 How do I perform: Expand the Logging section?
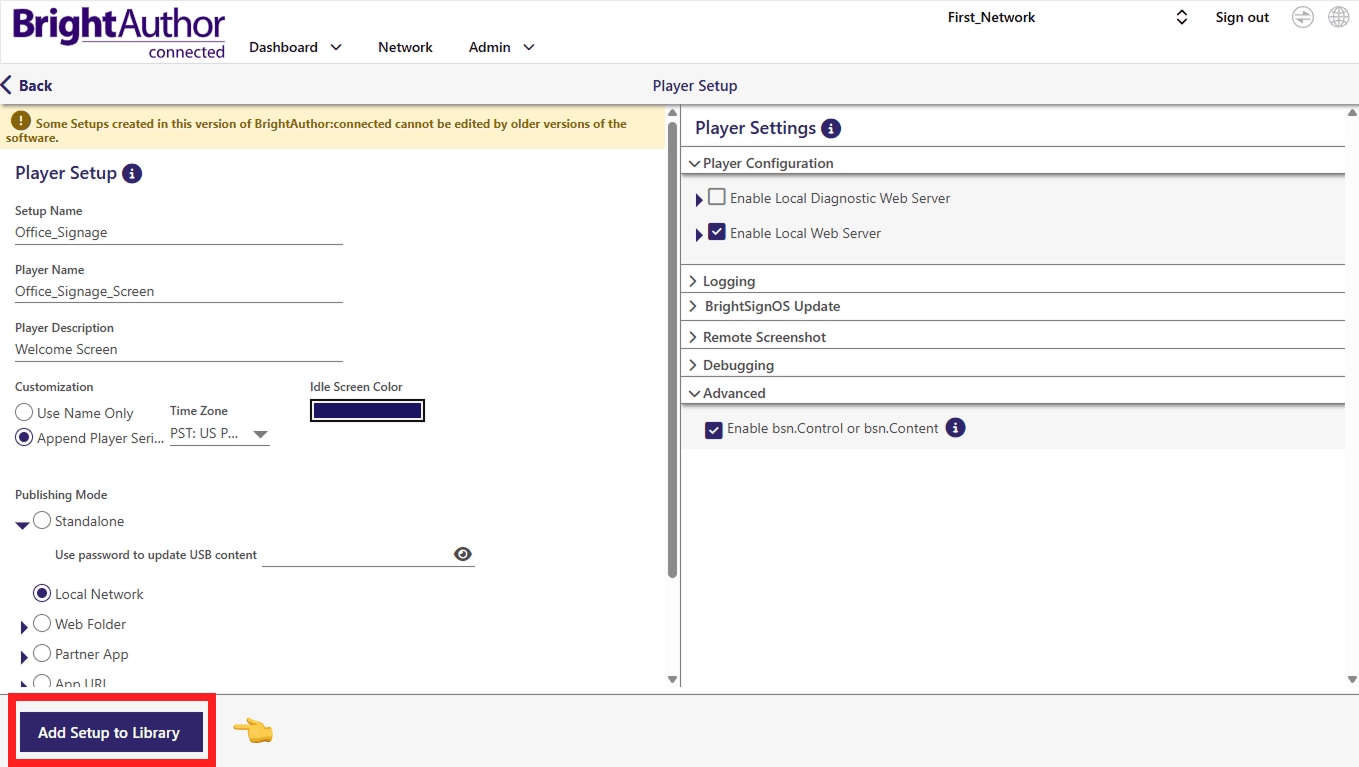point(729,281)
